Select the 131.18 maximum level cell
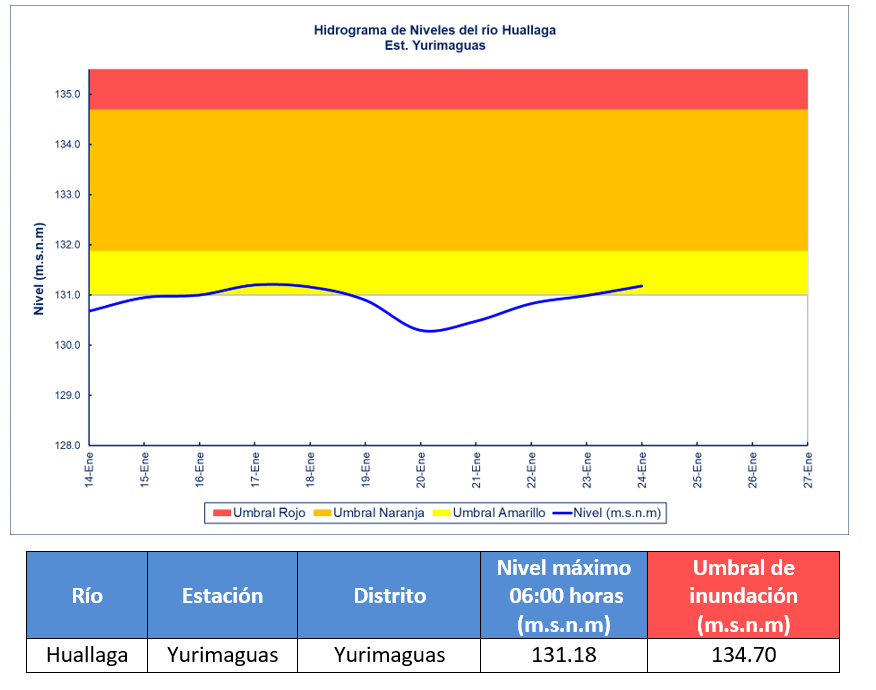The image size is (876, 690). (x=564, y=656)
